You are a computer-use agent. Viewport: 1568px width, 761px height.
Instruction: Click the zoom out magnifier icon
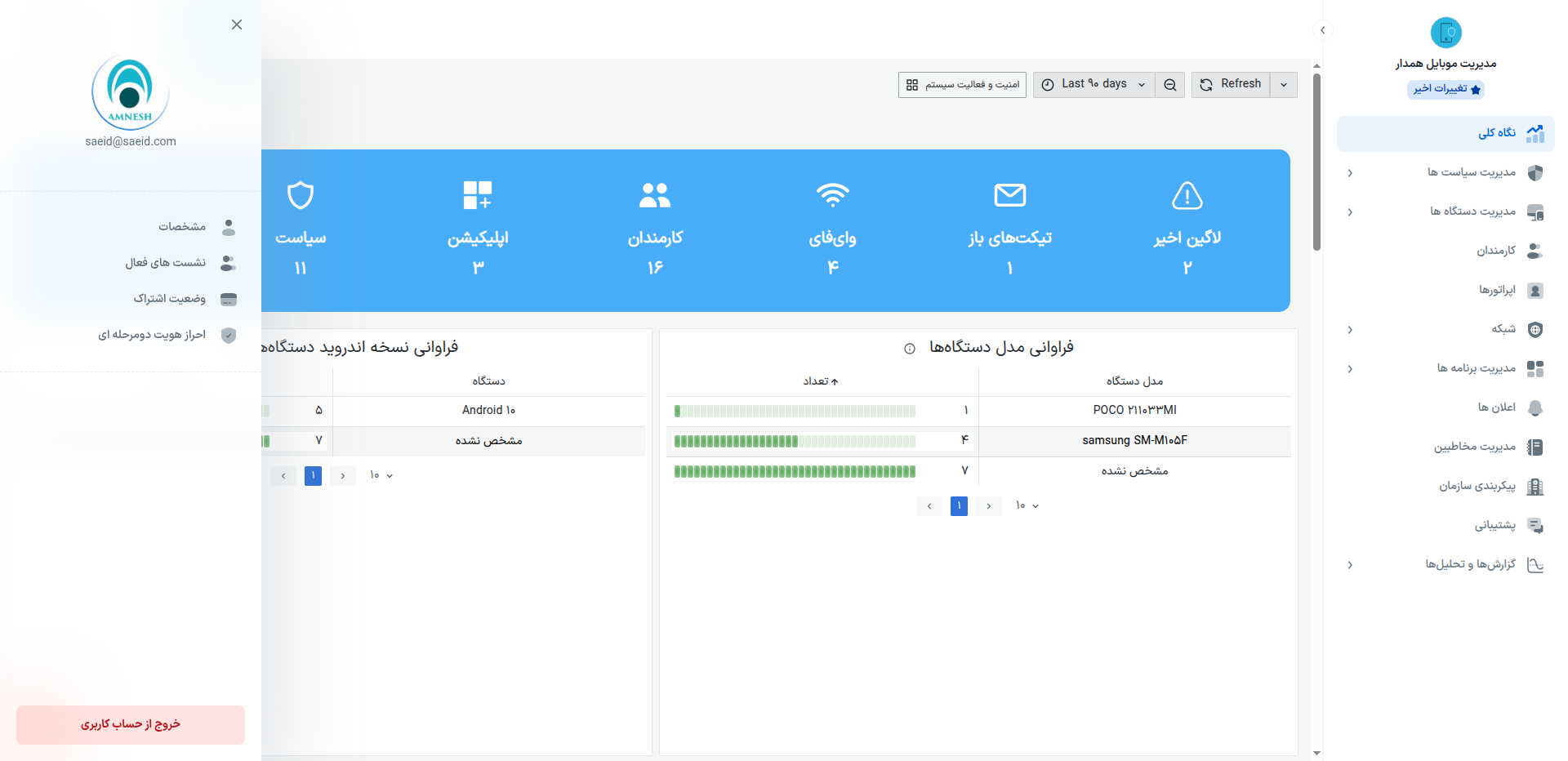1169,85
